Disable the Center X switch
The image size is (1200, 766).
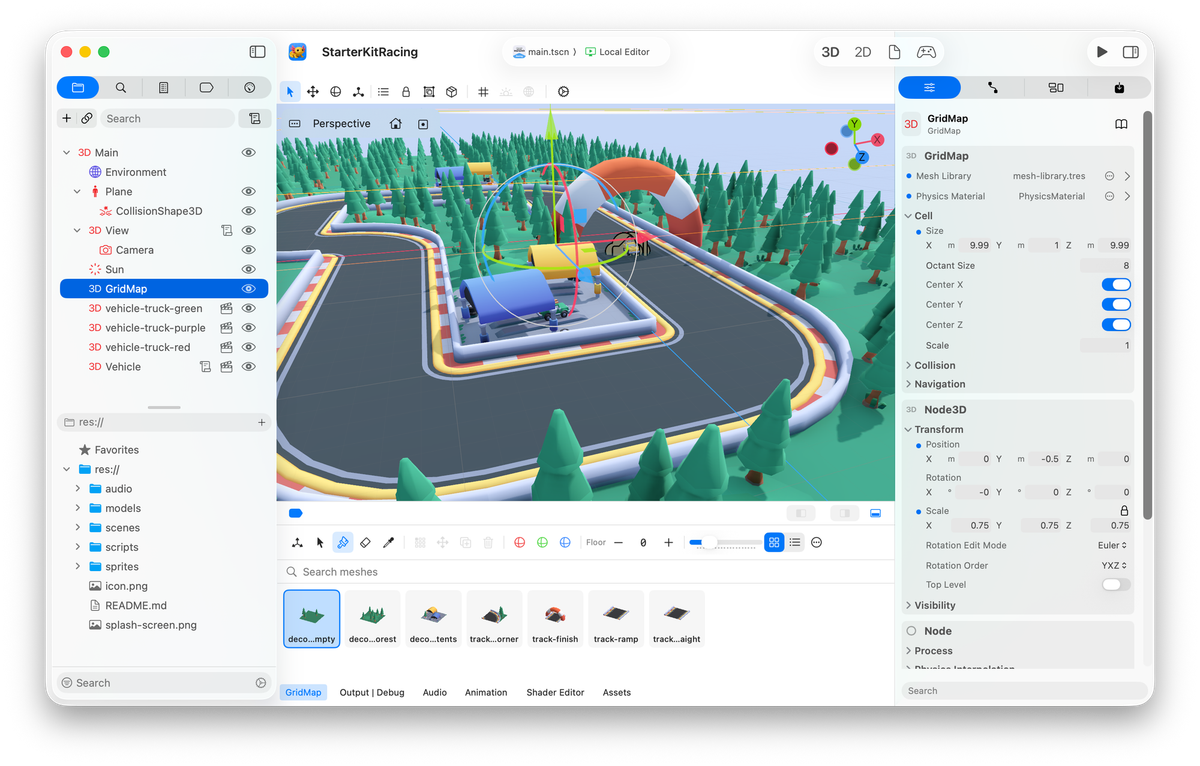[x=1116, y=285]
